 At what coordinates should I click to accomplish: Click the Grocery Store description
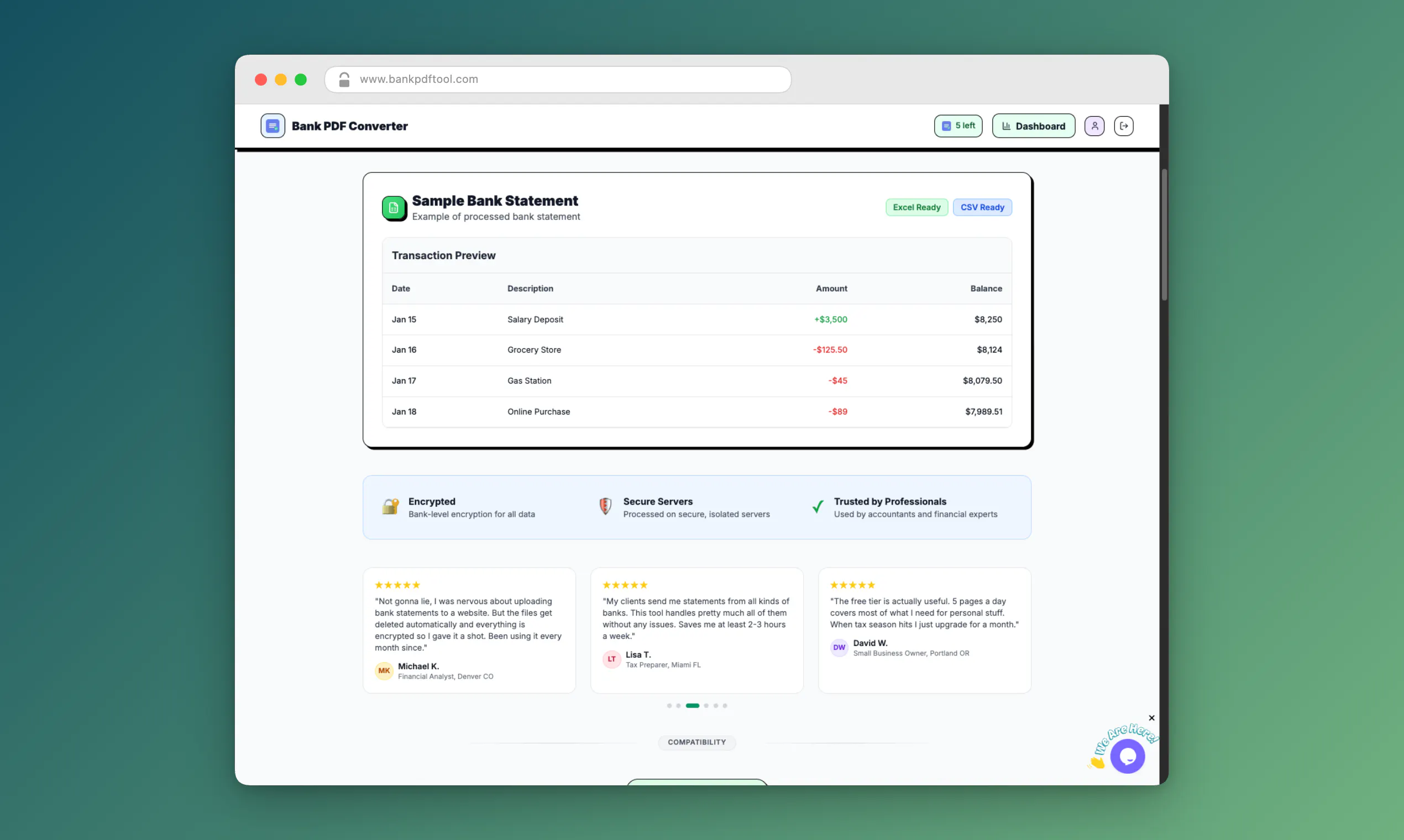pos(534,350)
